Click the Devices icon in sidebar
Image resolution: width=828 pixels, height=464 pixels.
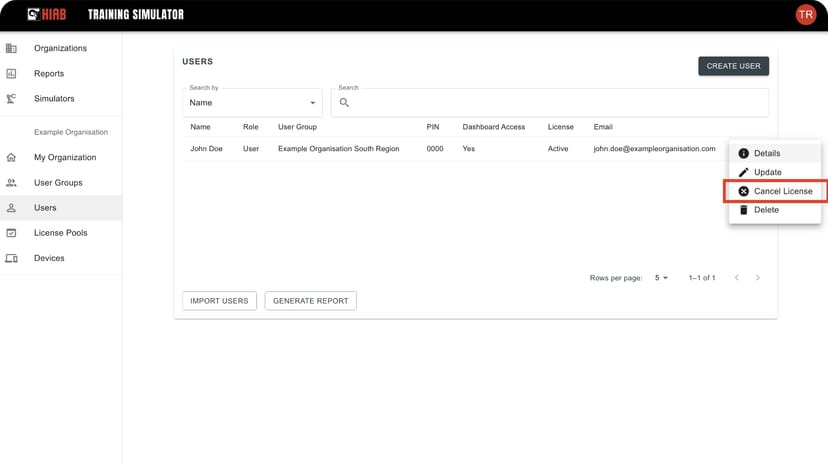tap(11, 258)
